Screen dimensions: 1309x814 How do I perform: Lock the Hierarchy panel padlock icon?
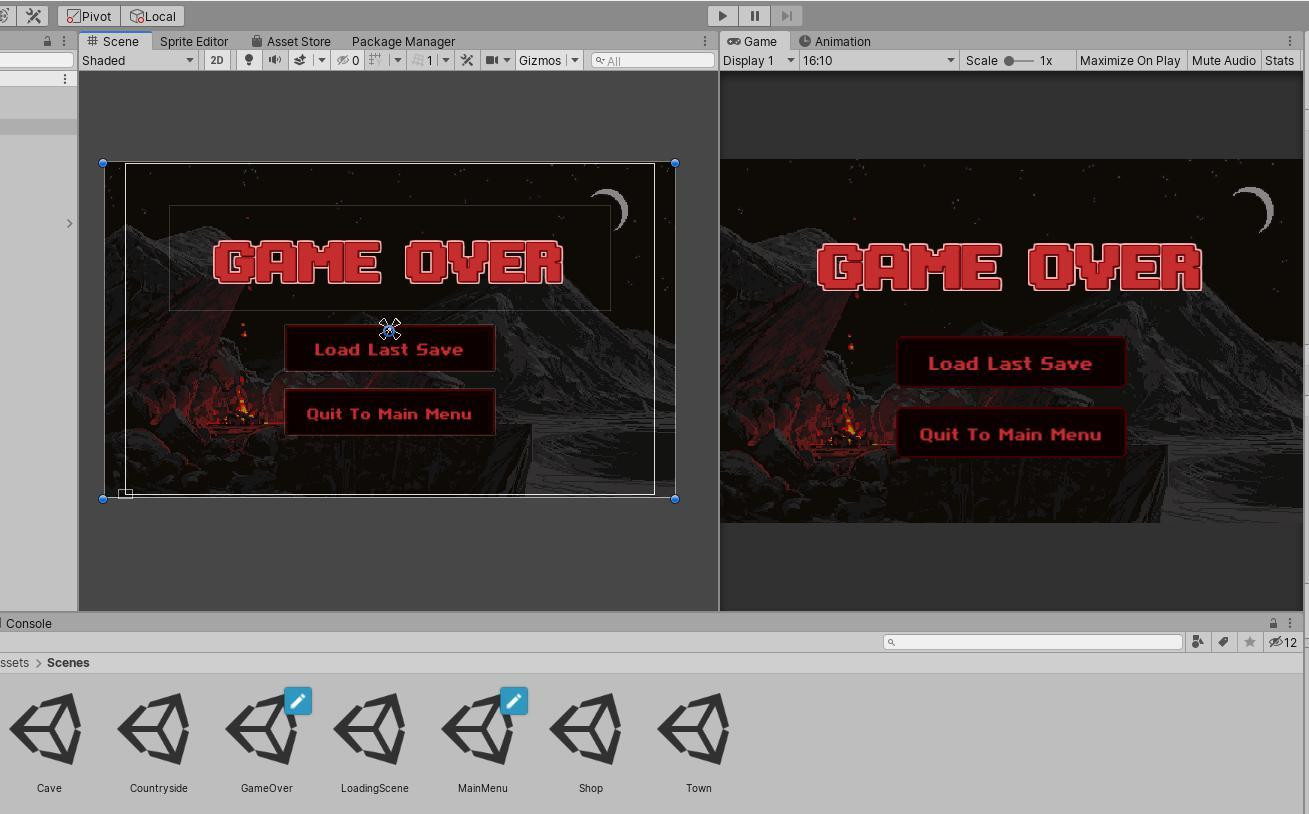tap(47, 41)
